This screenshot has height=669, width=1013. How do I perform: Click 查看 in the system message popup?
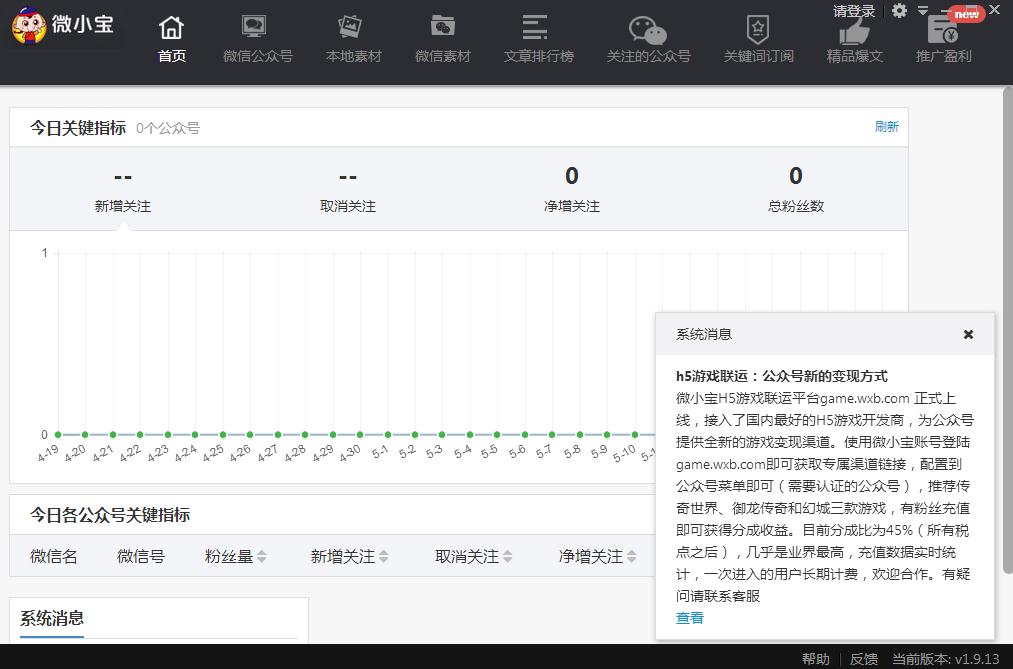click(689, 618)
